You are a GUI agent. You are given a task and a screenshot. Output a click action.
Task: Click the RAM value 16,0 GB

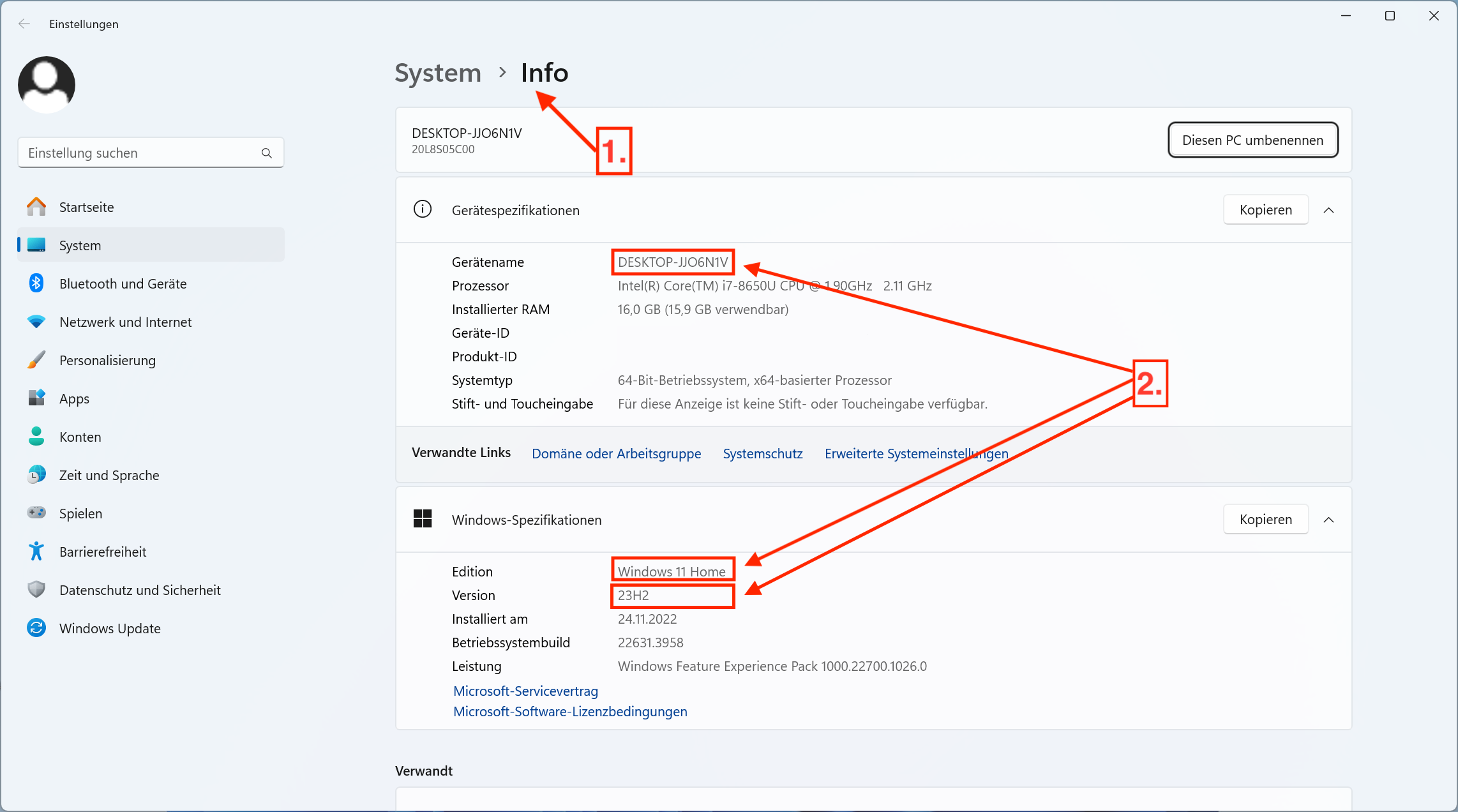tap(703, 309)
